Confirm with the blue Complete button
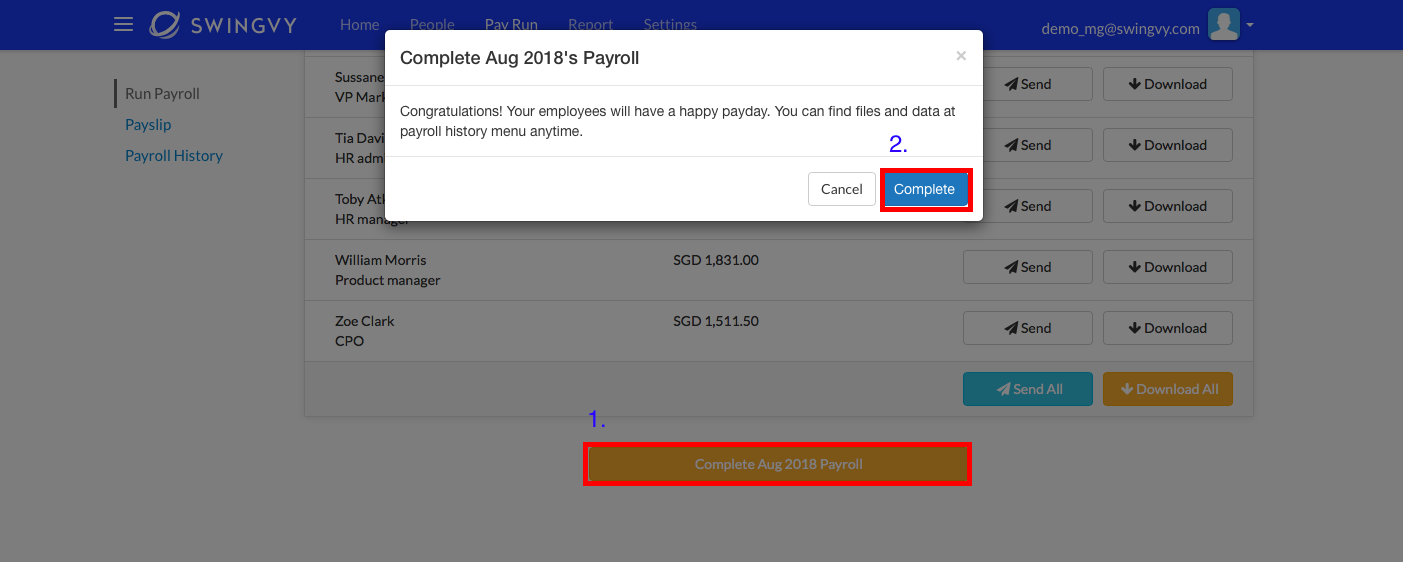Image resolution: width=1403 pixels, height=562 pixels. coord(924,189)
